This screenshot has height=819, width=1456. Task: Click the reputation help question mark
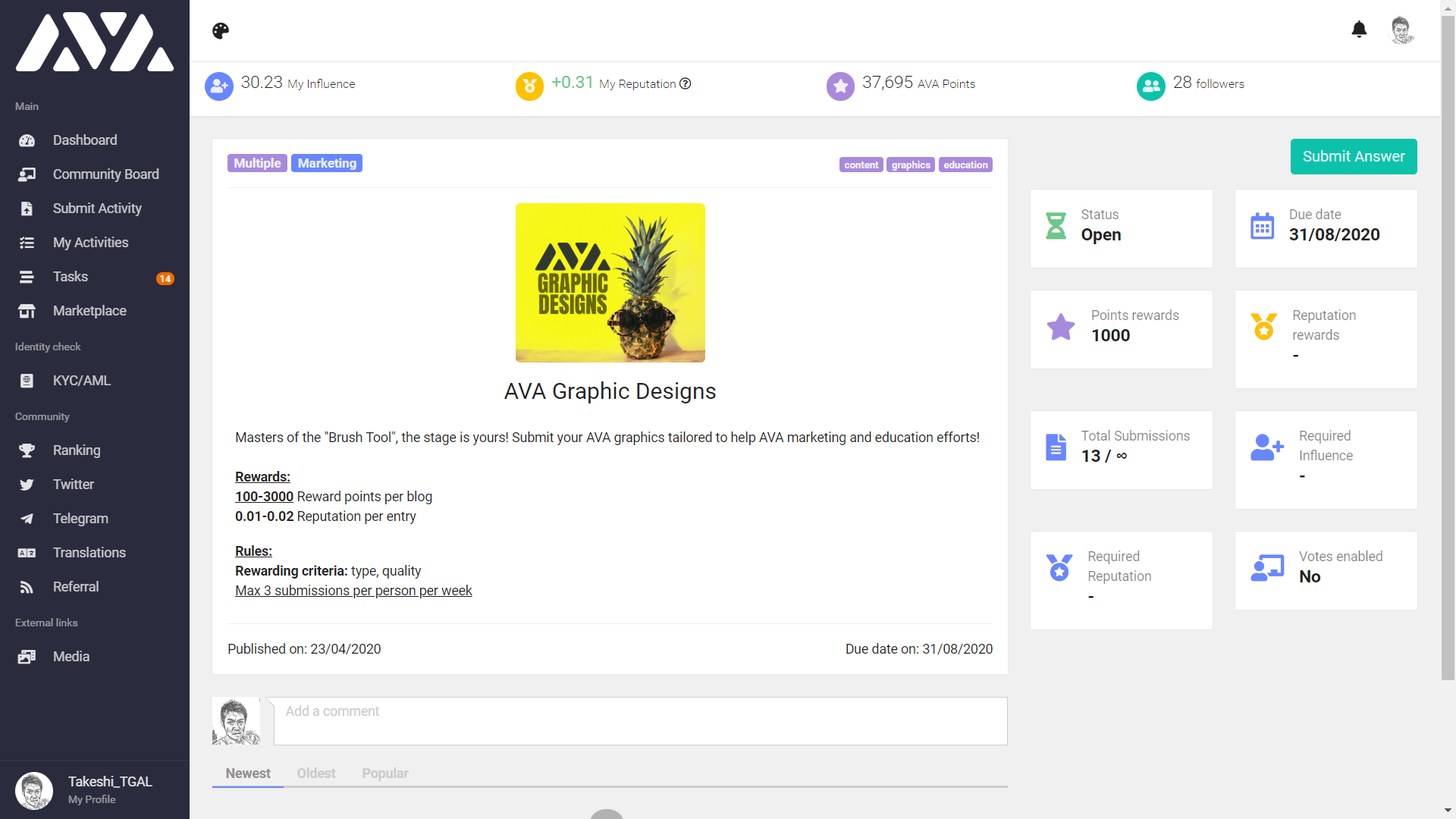[x=685, y=83]
